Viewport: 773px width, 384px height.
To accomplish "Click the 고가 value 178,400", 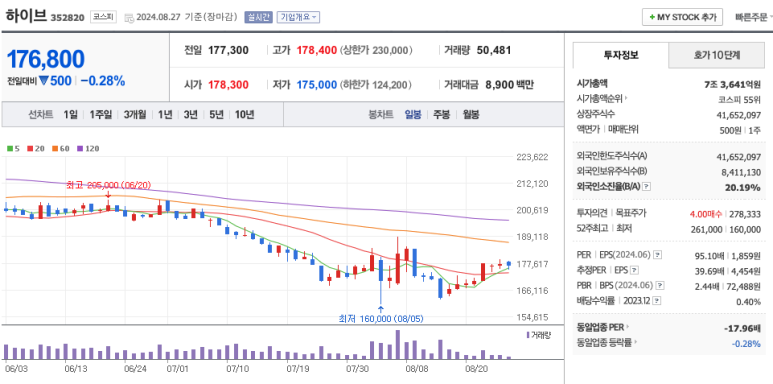I will point(317,50).
